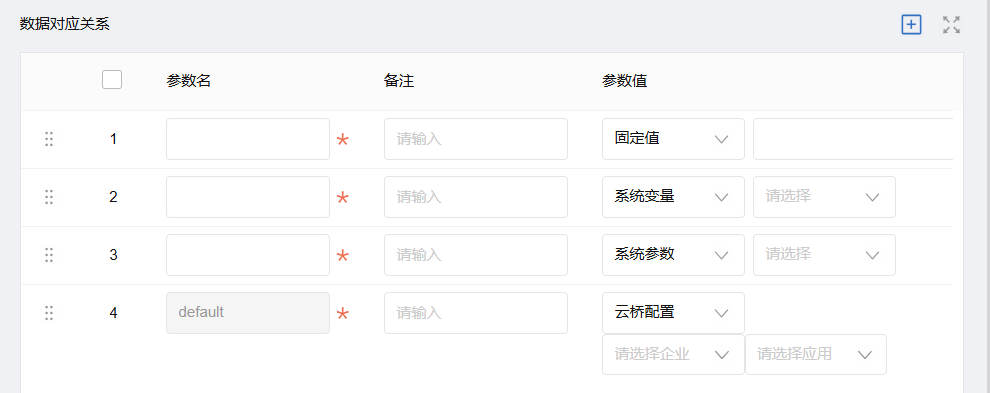Click the fixed value input in row 1
The width and height of the screenshot is (990, 393).
click(x=853, y=139)
